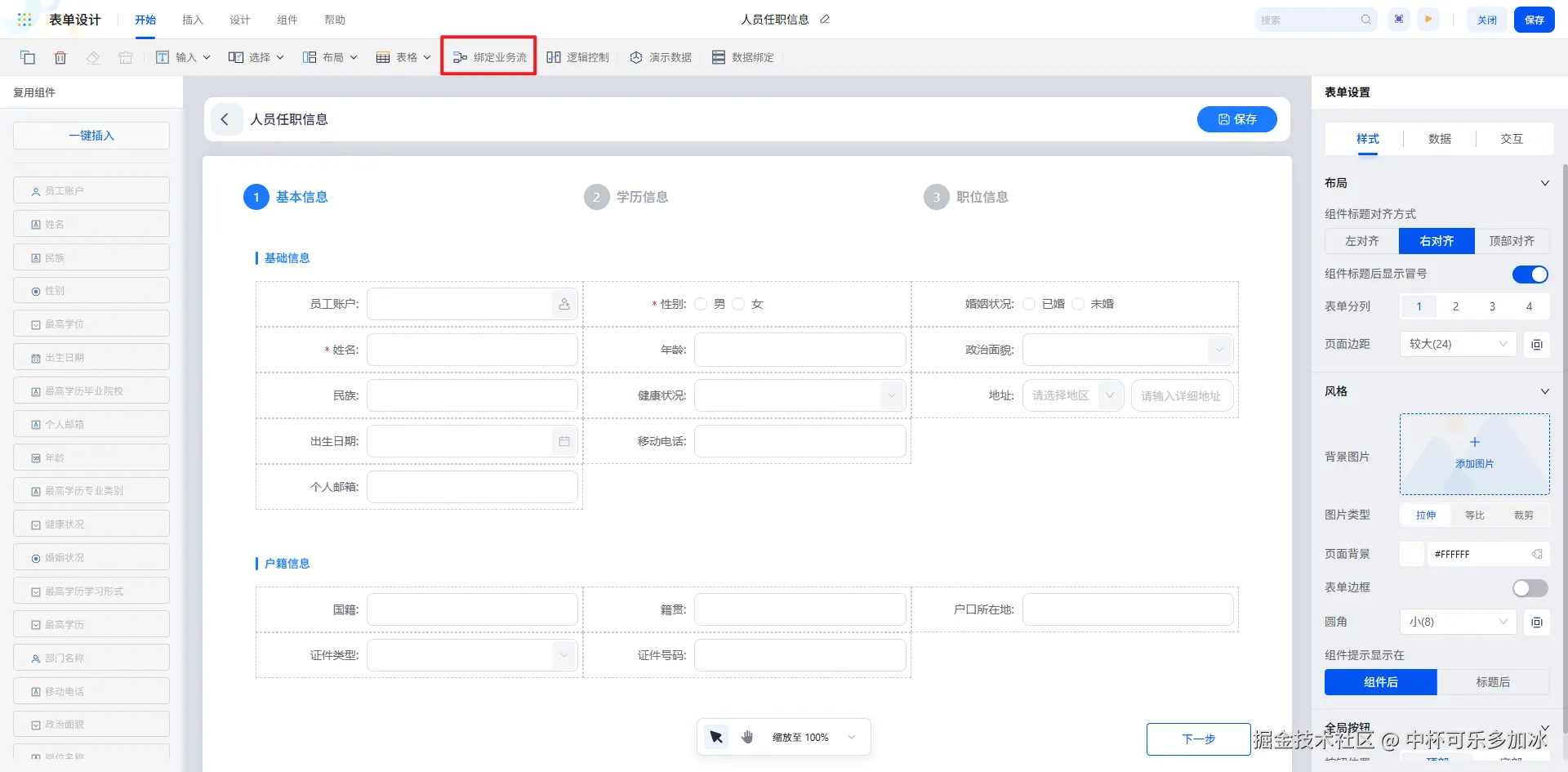1568x772 pixels.
Task: Open 绑定业务流 in the toolbar
Action: tap(489, 57)
